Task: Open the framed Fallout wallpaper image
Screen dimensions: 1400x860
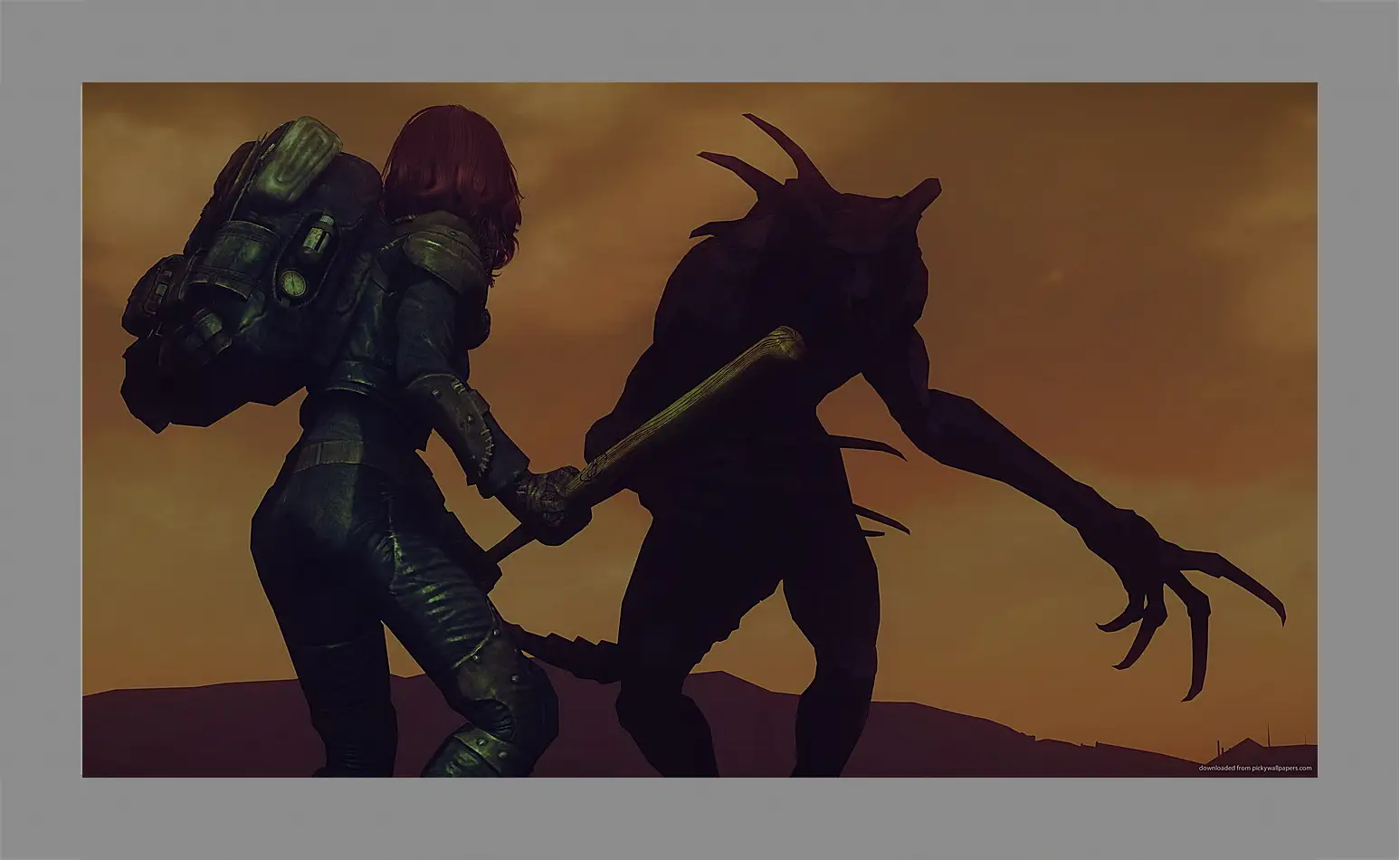Action: [x=700, y=429]
